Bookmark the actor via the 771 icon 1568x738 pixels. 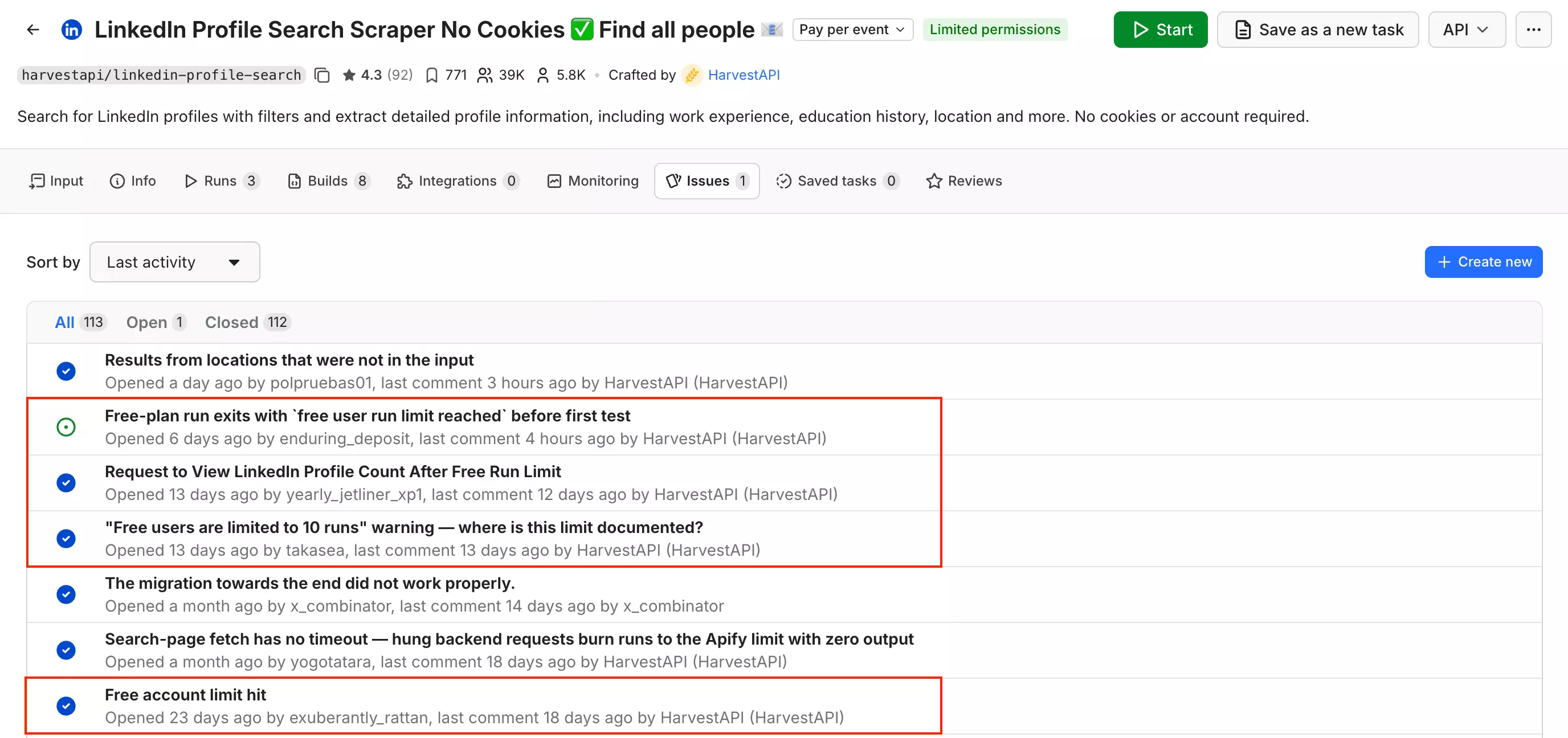point(431,75)
